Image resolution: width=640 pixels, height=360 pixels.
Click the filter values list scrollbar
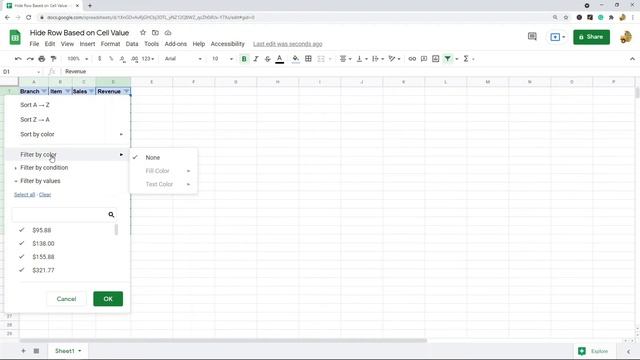[116, 229]
